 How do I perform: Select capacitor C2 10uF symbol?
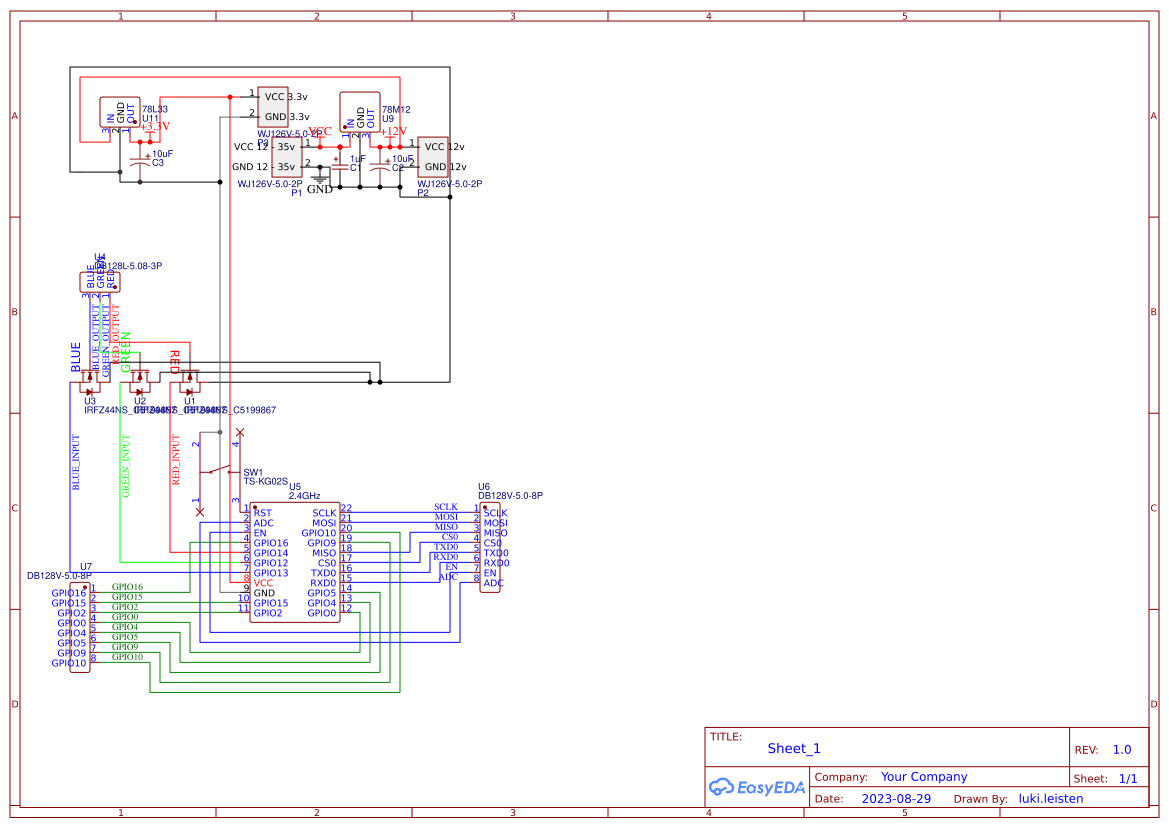pyautogui.click(x=380, y=166)
